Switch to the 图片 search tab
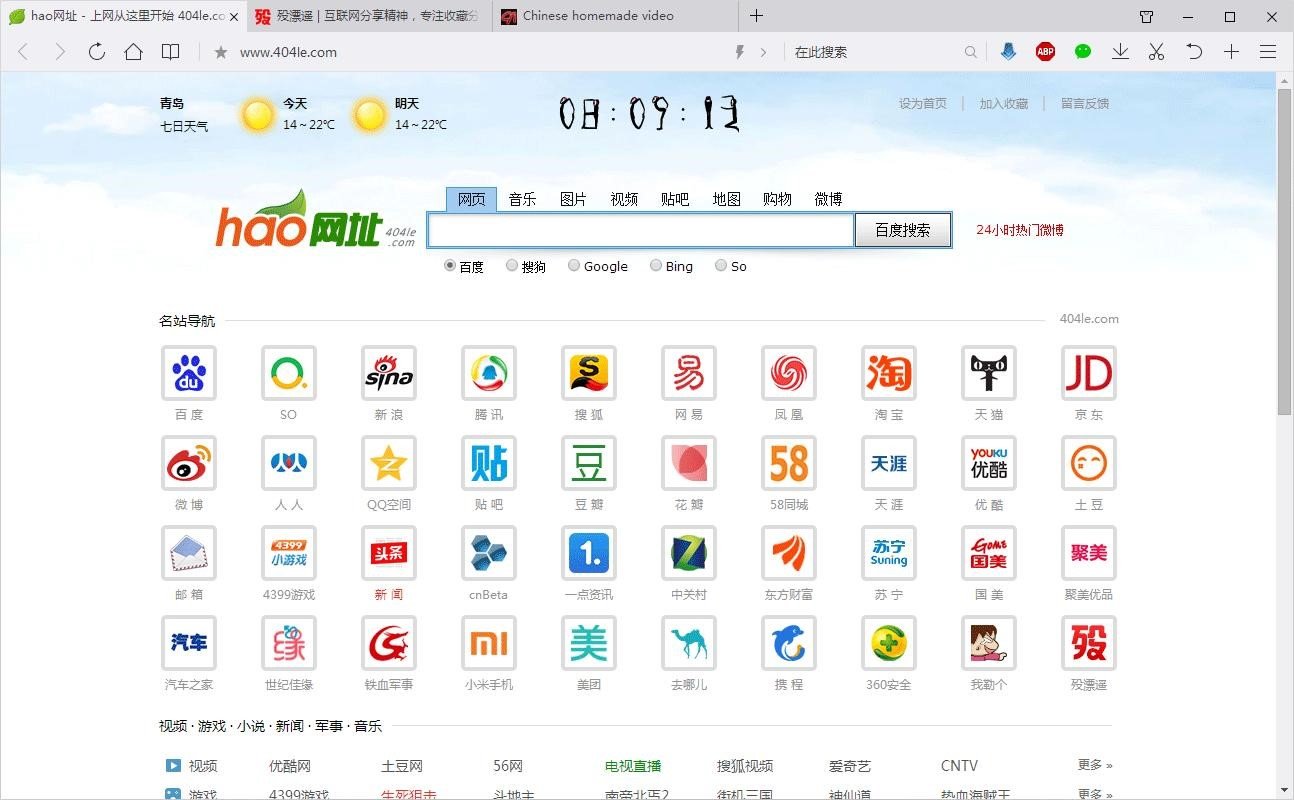The image size is (1294, 800). tap(573, 198)
